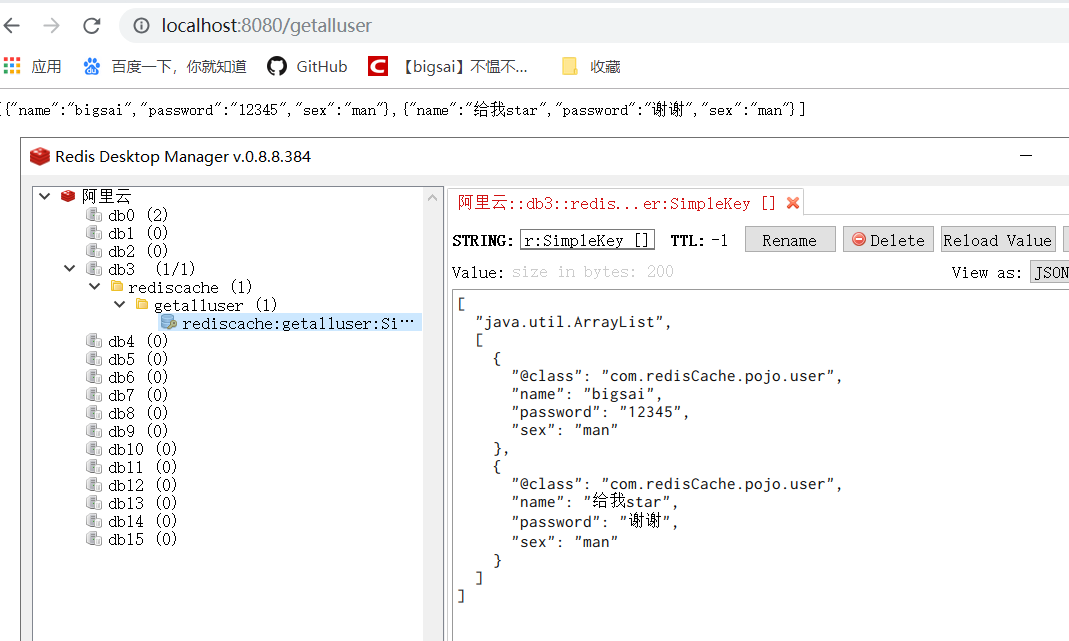Select the getalluser folder icon
1069x641 pixels.
coord(142,304)
